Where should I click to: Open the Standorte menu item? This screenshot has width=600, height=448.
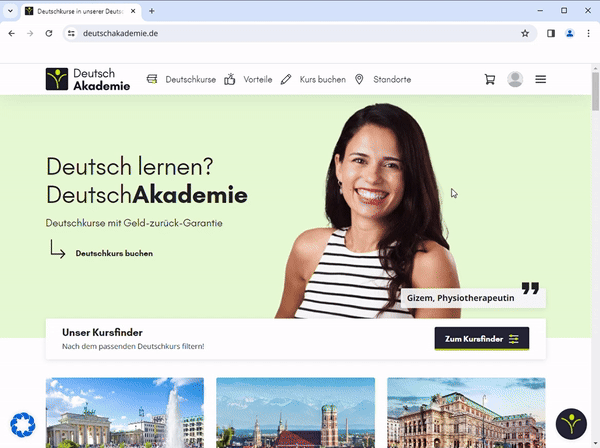(x=392, y=79)
